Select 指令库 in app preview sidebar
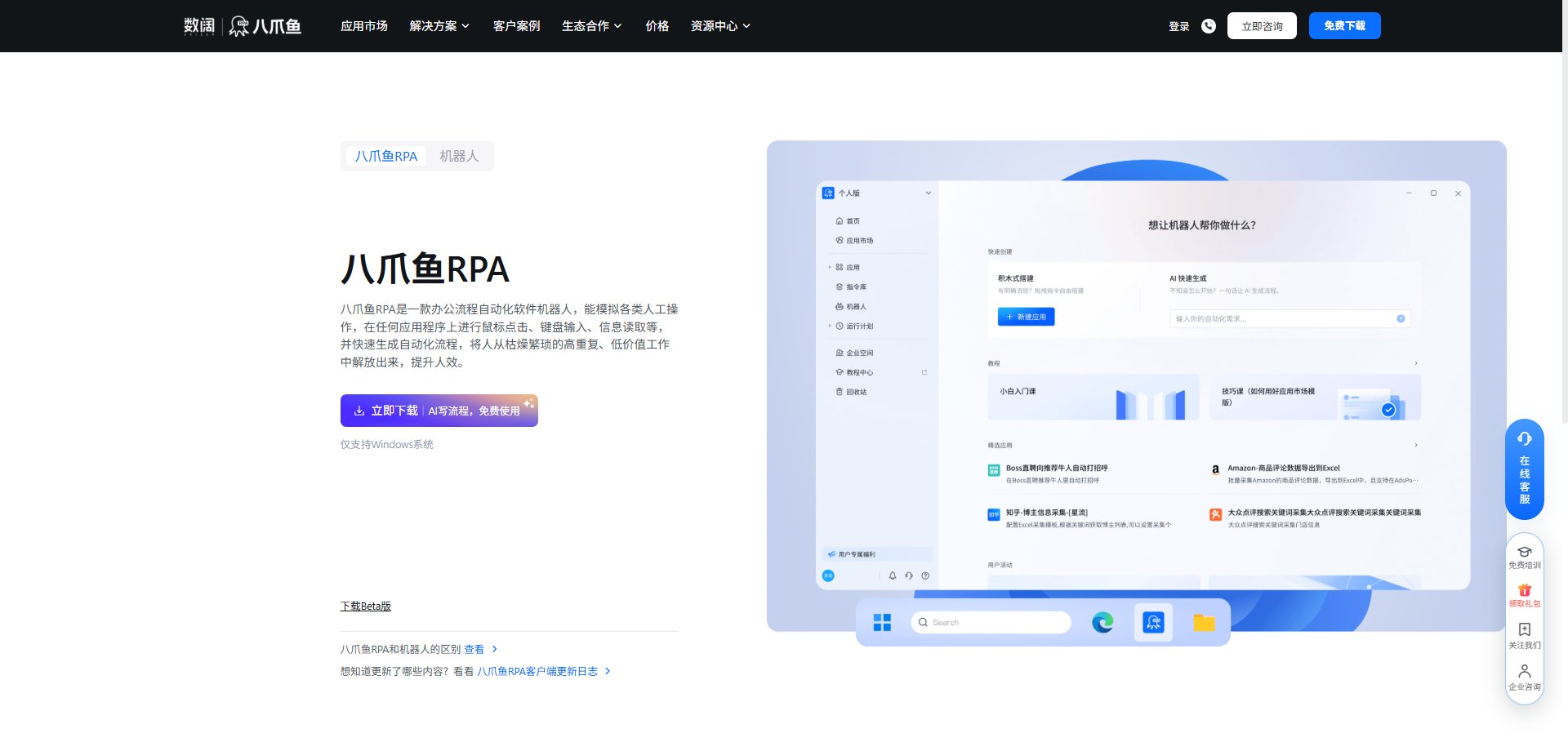This screenshot has height=742, width=1568. click(x=851, y=287)
